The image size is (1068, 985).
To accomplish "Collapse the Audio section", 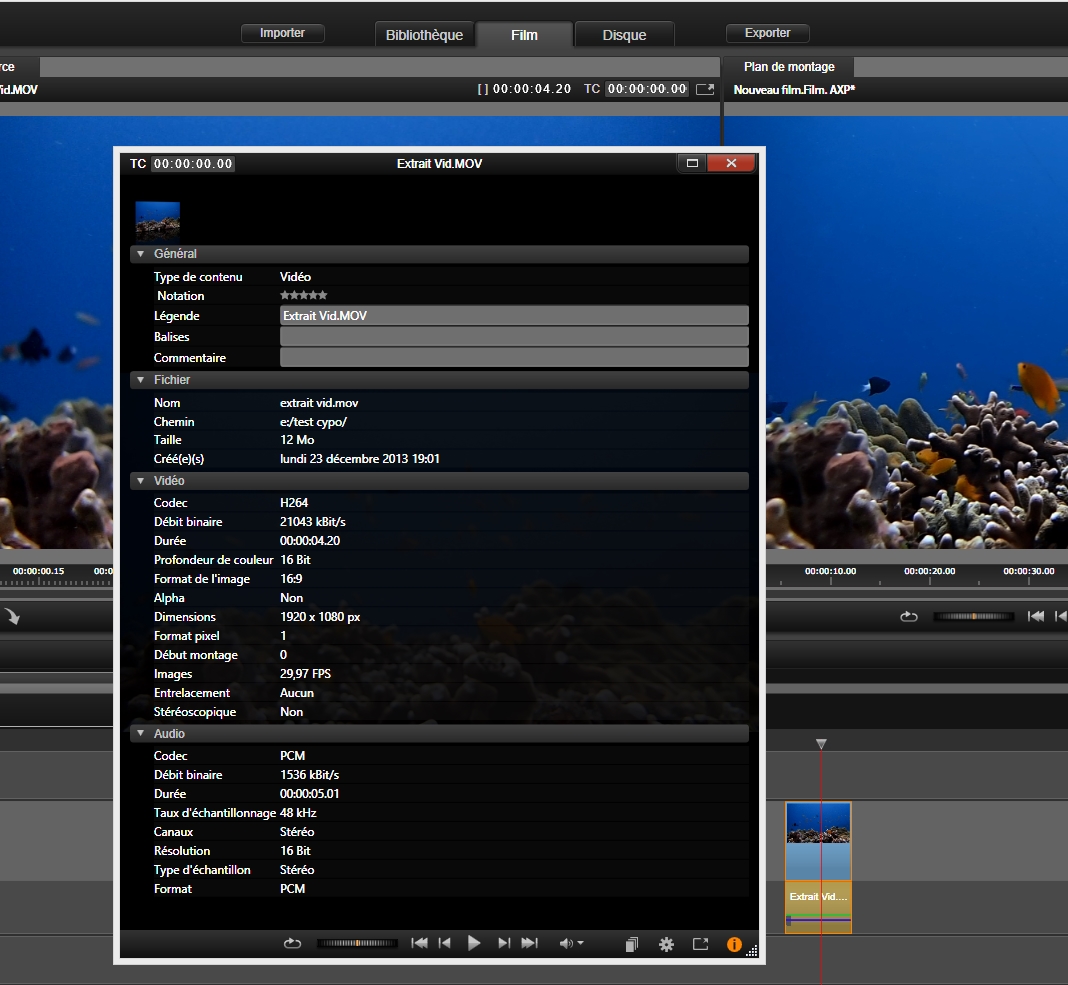I will (x=141, y=734).
